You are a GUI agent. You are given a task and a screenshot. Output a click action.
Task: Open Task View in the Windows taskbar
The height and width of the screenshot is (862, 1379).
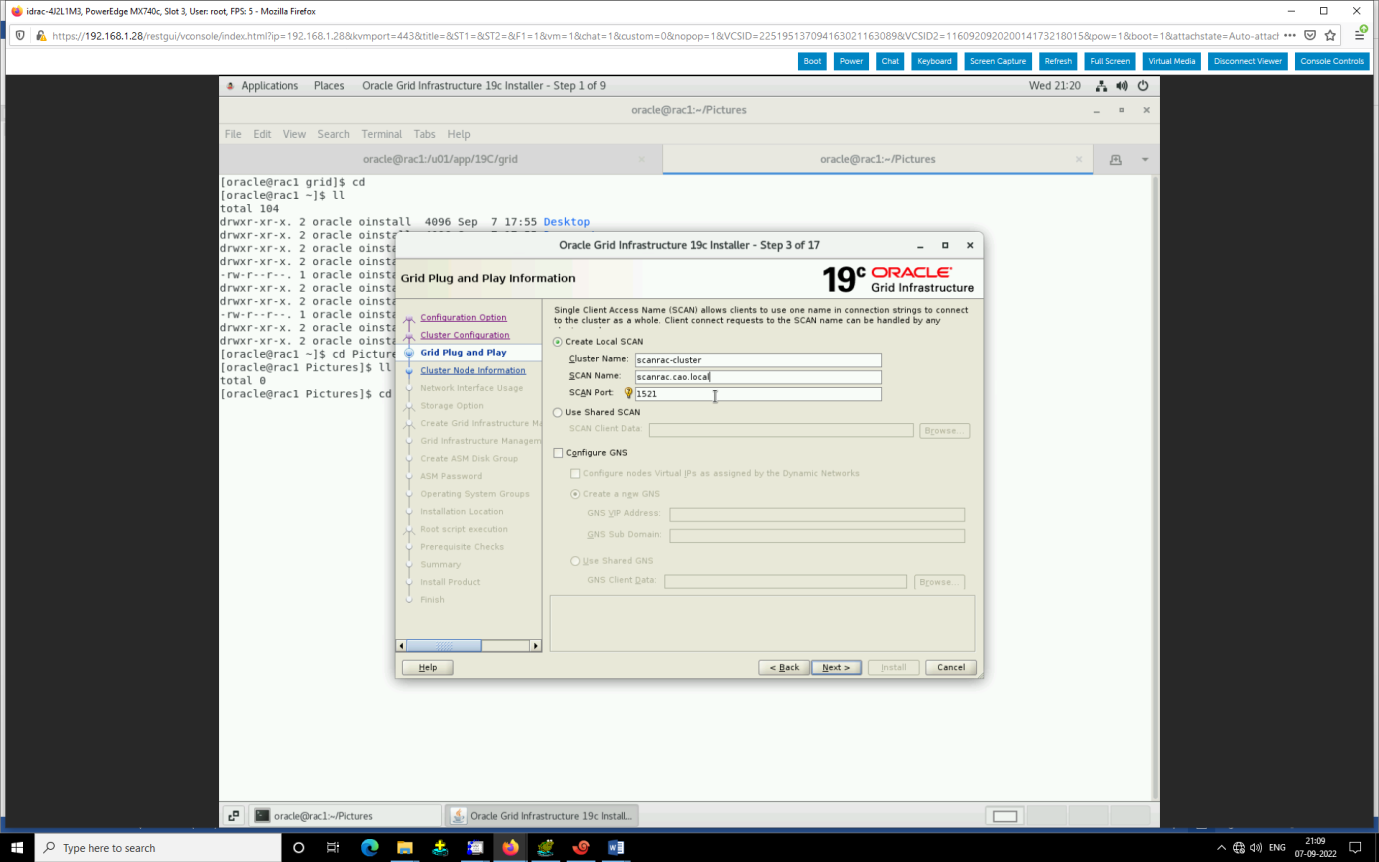click(x=333, y=848)
